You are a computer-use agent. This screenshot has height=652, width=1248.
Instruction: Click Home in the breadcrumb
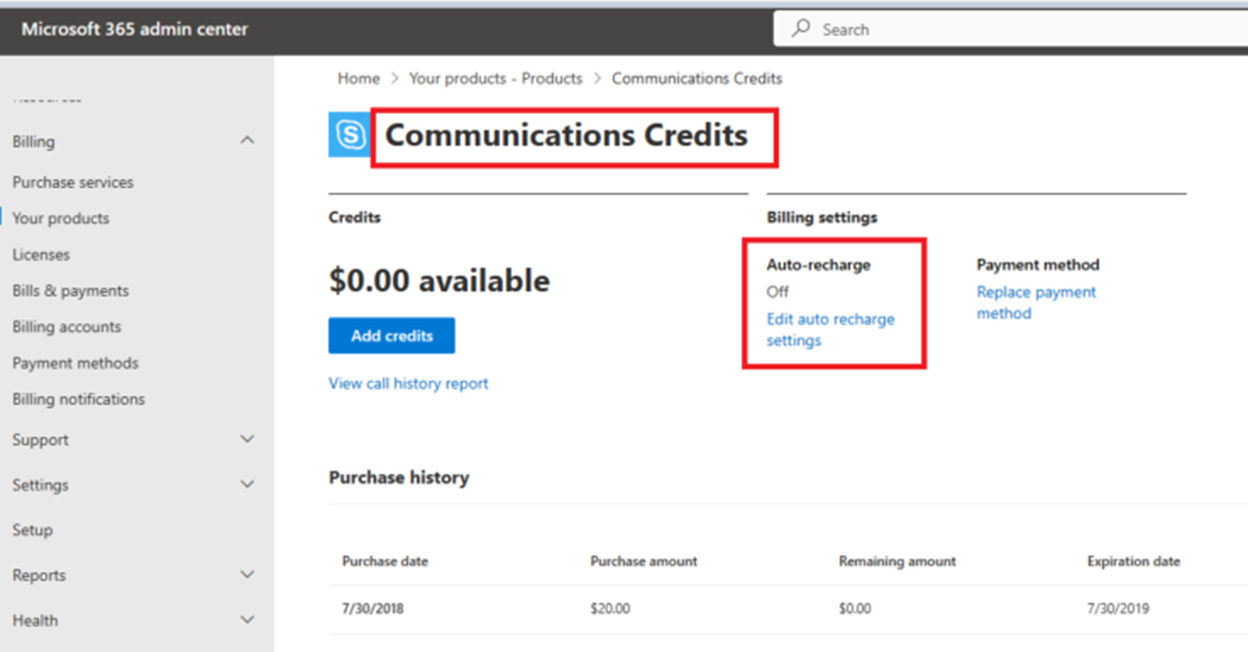(358, 78)
